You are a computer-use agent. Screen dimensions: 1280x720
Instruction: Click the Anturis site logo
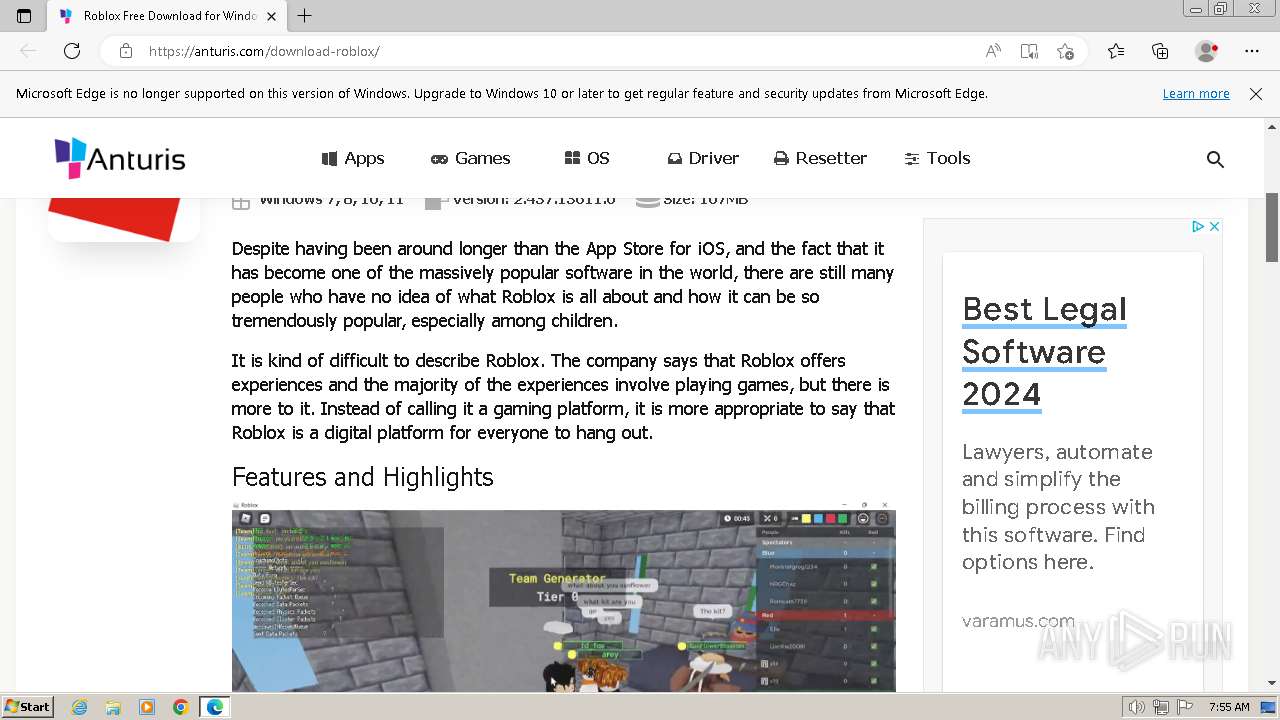point(120,158)
